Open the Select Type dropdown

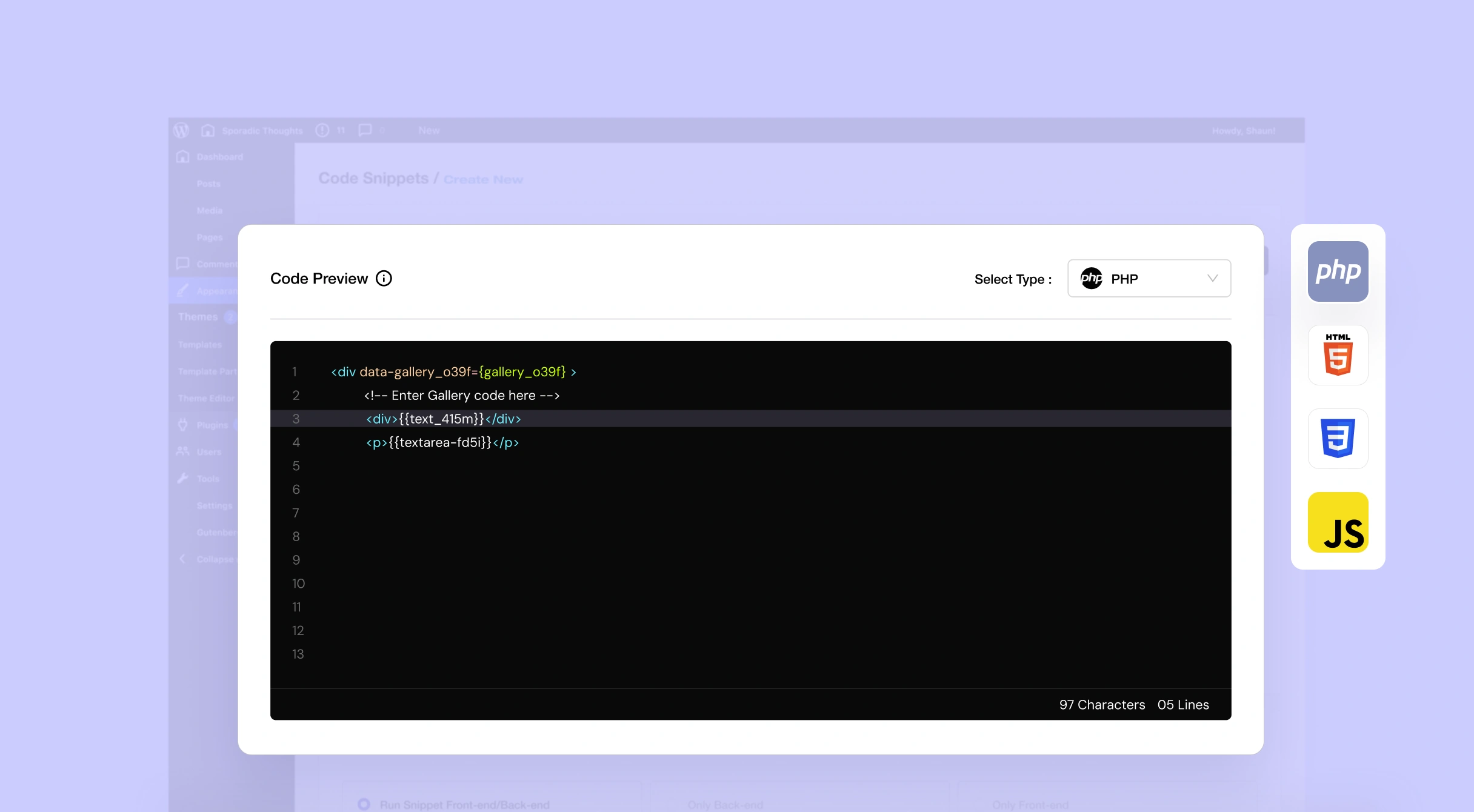(1149, 278)
